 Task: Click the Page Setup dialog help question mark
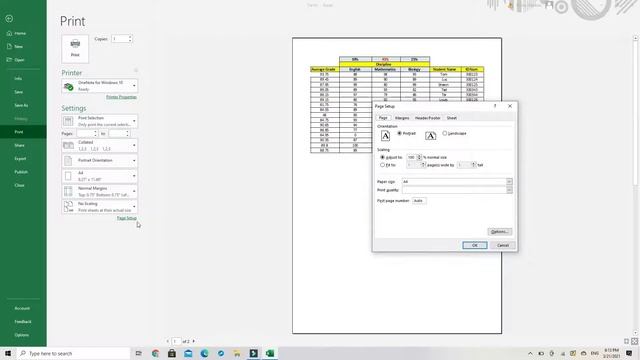(x=495, y=106)
